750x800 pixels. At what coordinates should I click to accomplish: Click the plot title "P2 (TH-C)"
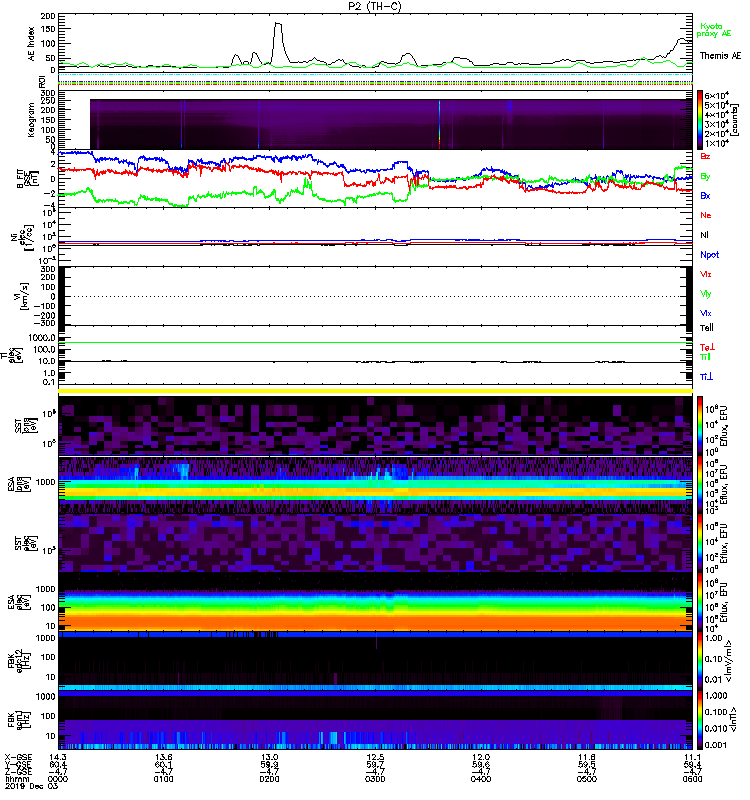374,6
